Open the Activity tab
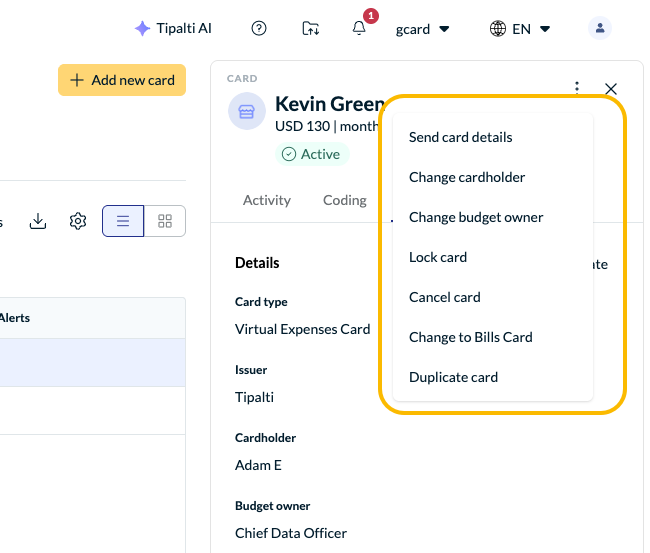 pos(267,200)
